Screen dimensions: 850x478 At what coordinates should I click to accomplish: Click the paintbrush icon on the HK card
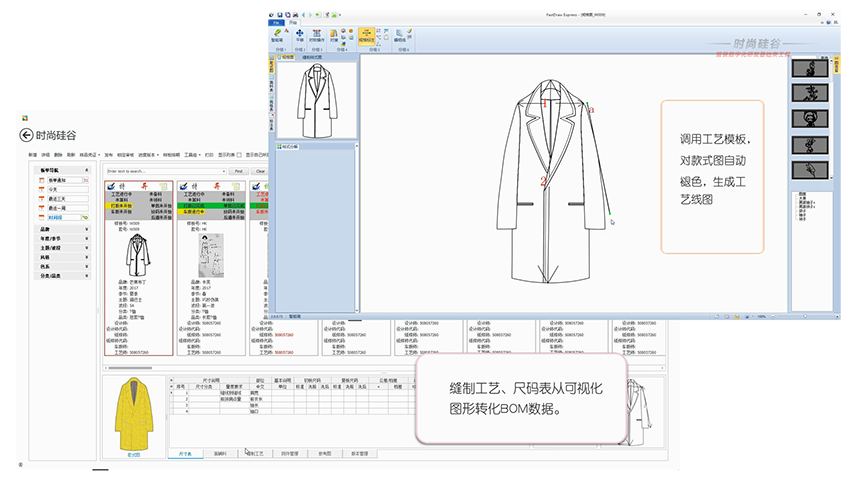pyautogui.click(x=184, y=186)
